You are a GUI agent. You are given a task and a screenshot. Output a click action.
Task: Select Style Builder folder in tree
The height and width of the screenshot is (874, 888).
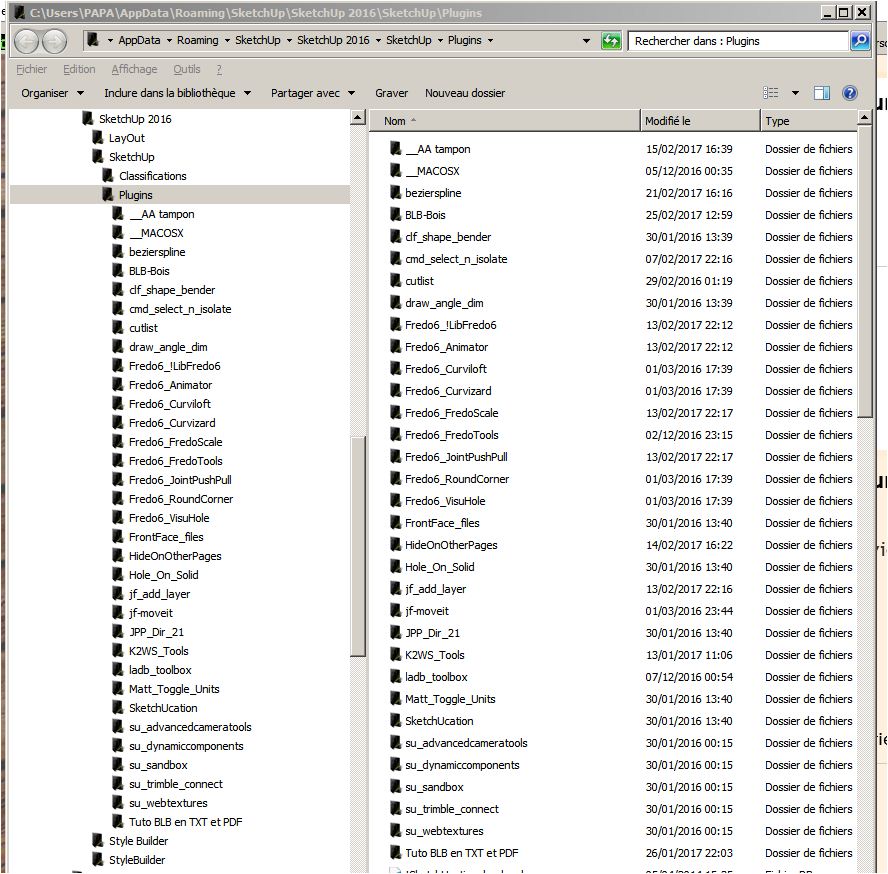click(138, 841)
